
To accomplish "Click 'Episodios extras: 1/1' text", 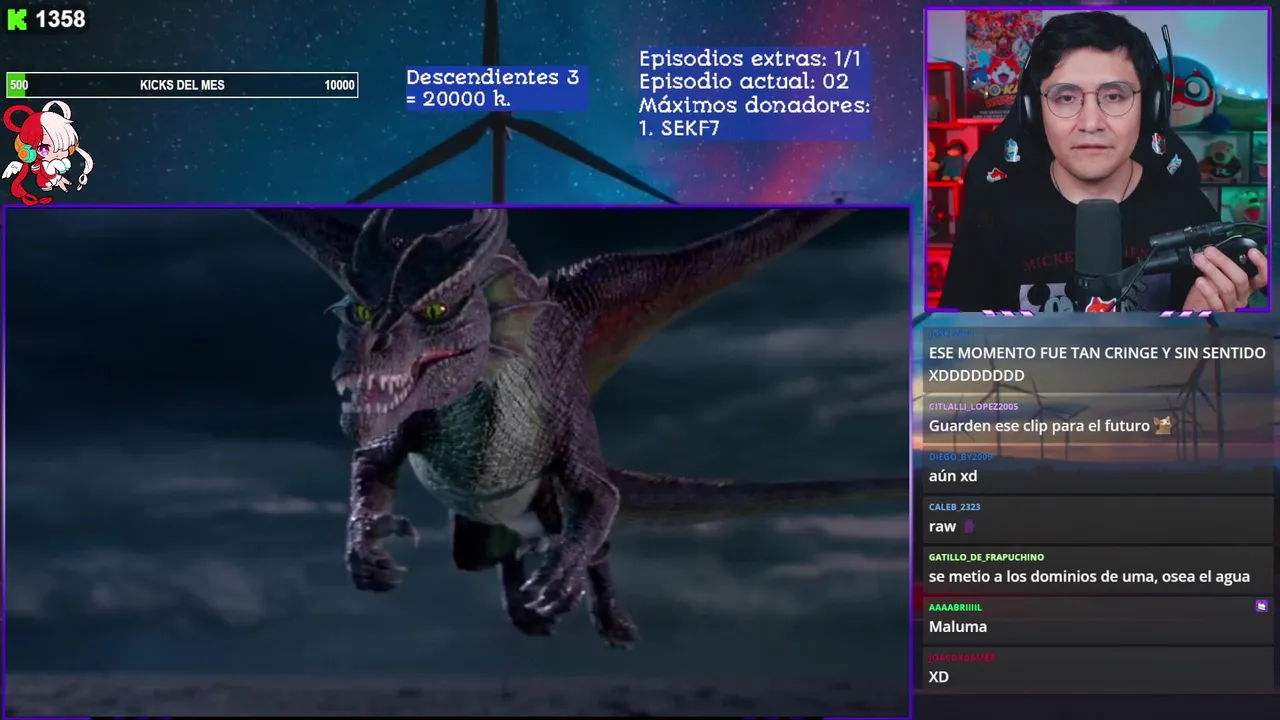I will tap(749, 58).
